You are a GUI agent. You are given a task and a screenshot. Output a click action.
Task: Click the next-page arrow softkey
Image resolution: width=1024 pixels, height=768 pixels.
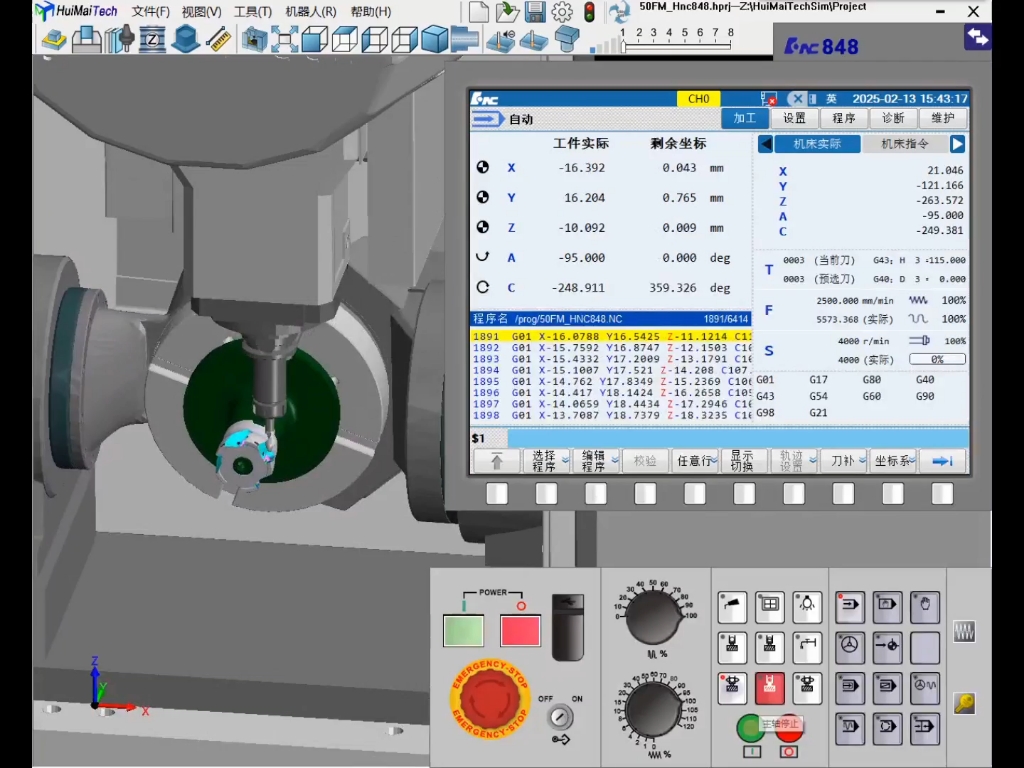943,461
